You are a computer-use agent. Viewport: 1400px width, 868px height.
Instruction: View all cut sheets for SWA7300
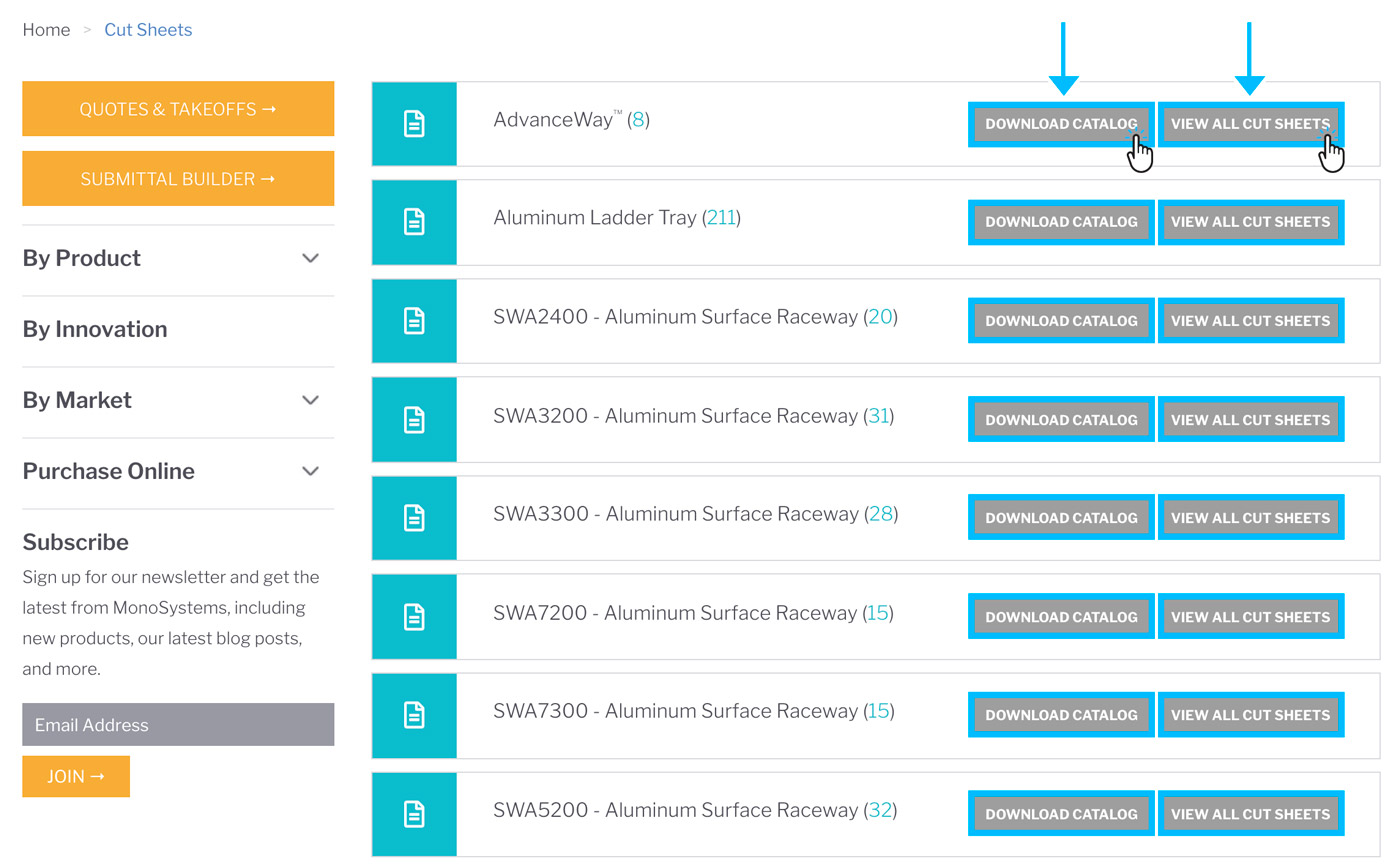tap(1251, 715)
